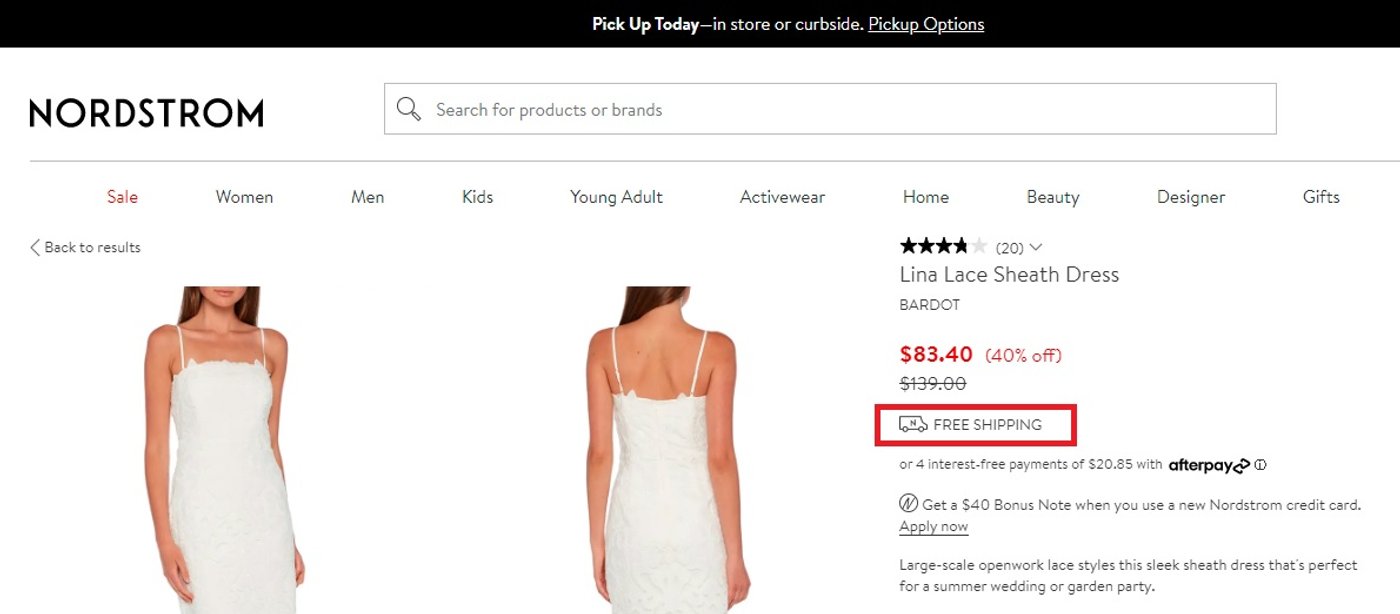
Task: Click the back chevron next to results
Action: tap(33, 246)
